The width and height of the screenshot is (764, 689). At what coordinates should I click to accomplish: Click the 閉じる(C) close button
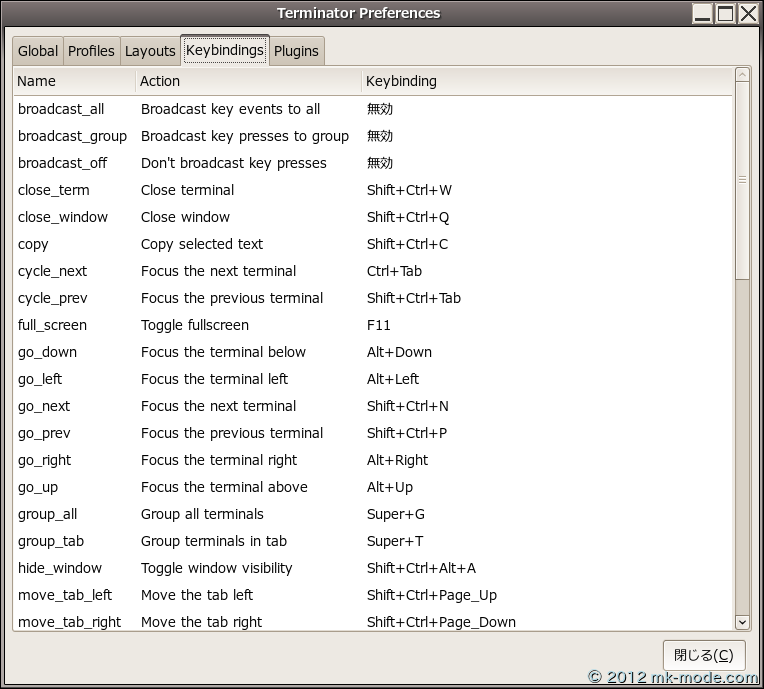[x=703, y=655]
